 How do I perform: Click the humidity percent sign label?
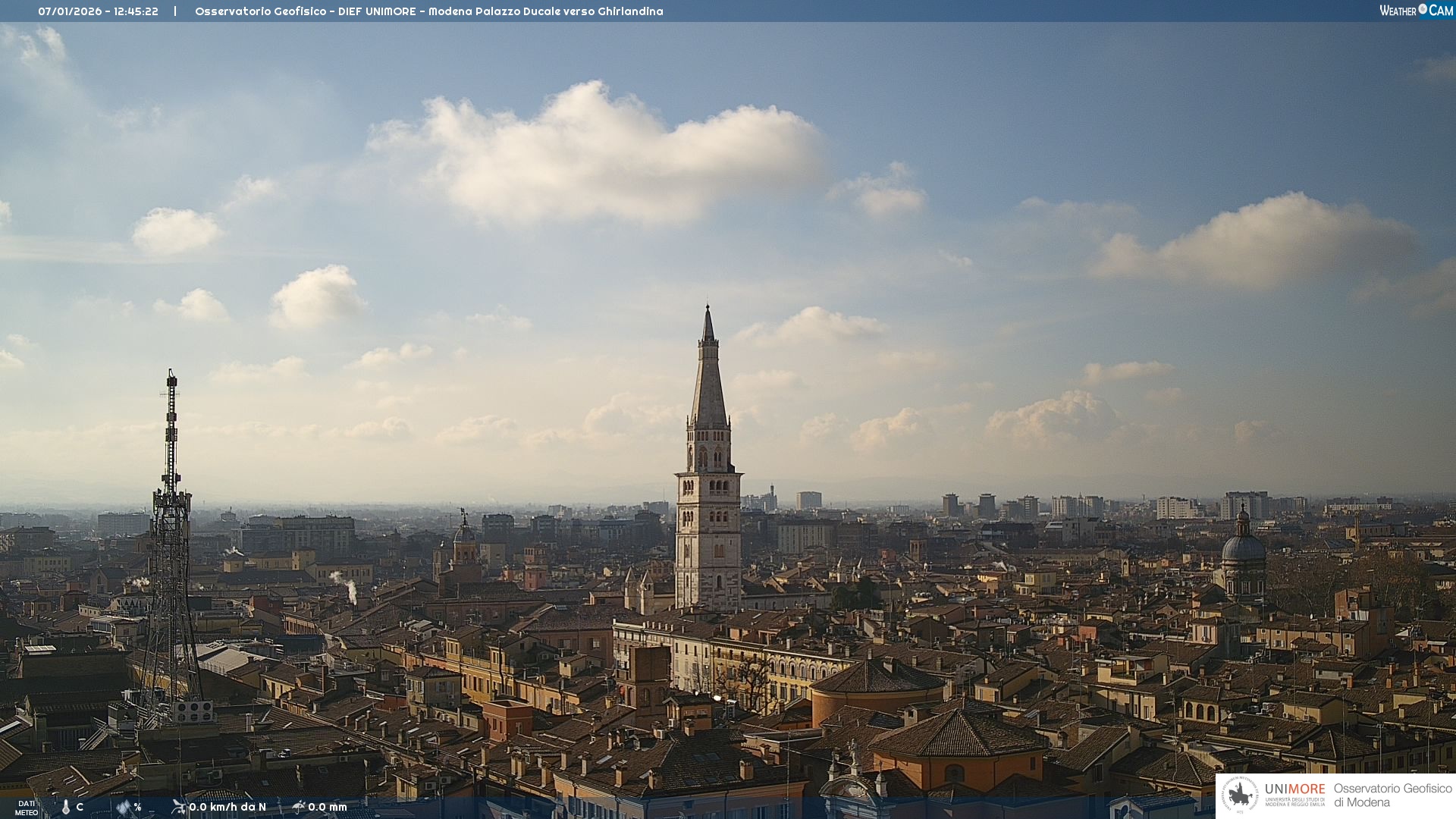(137, 807)
